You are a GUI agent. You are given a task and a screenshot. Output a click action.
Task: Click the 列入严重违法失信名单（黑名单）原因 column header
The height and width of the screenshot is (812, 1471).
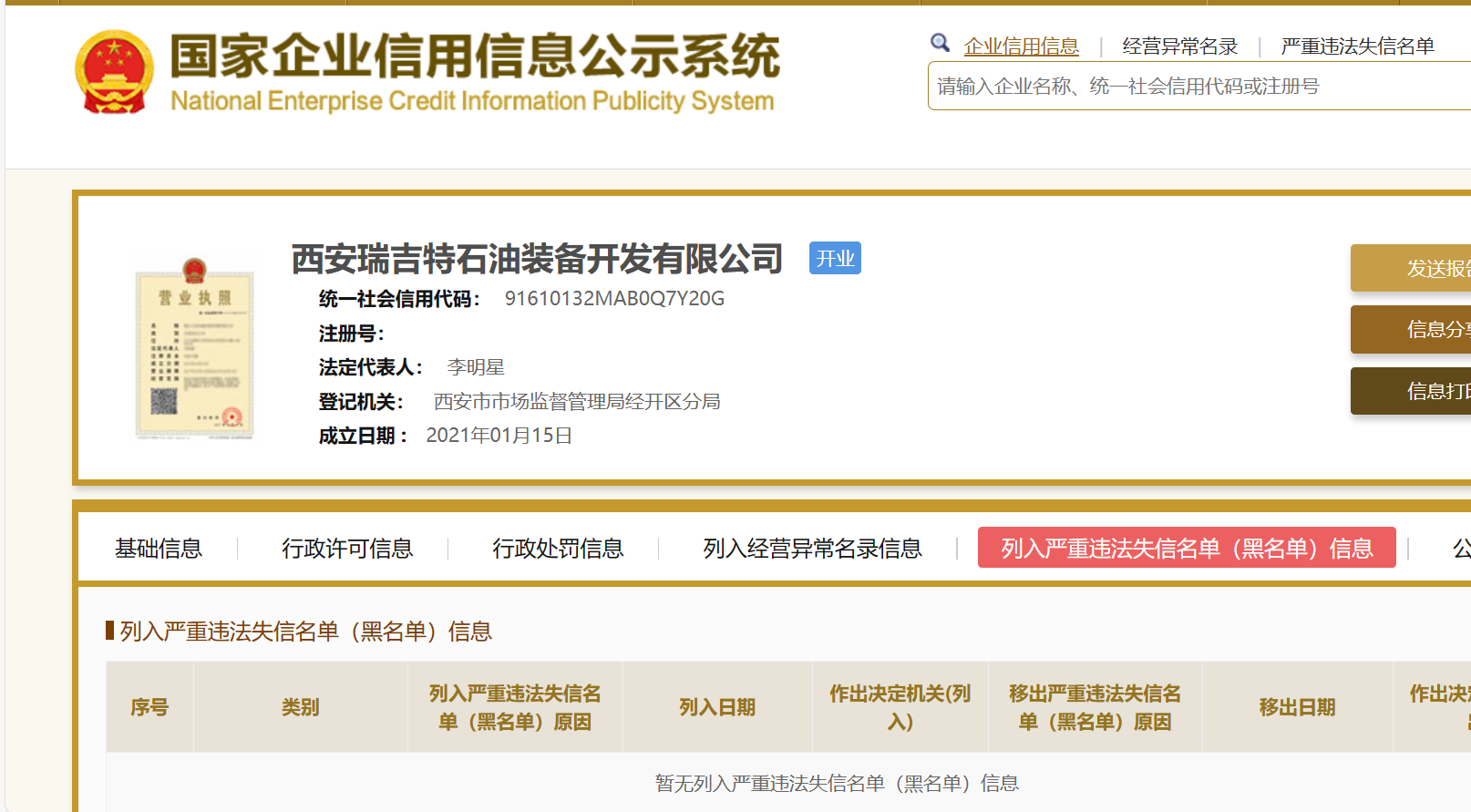pos(515,707)
